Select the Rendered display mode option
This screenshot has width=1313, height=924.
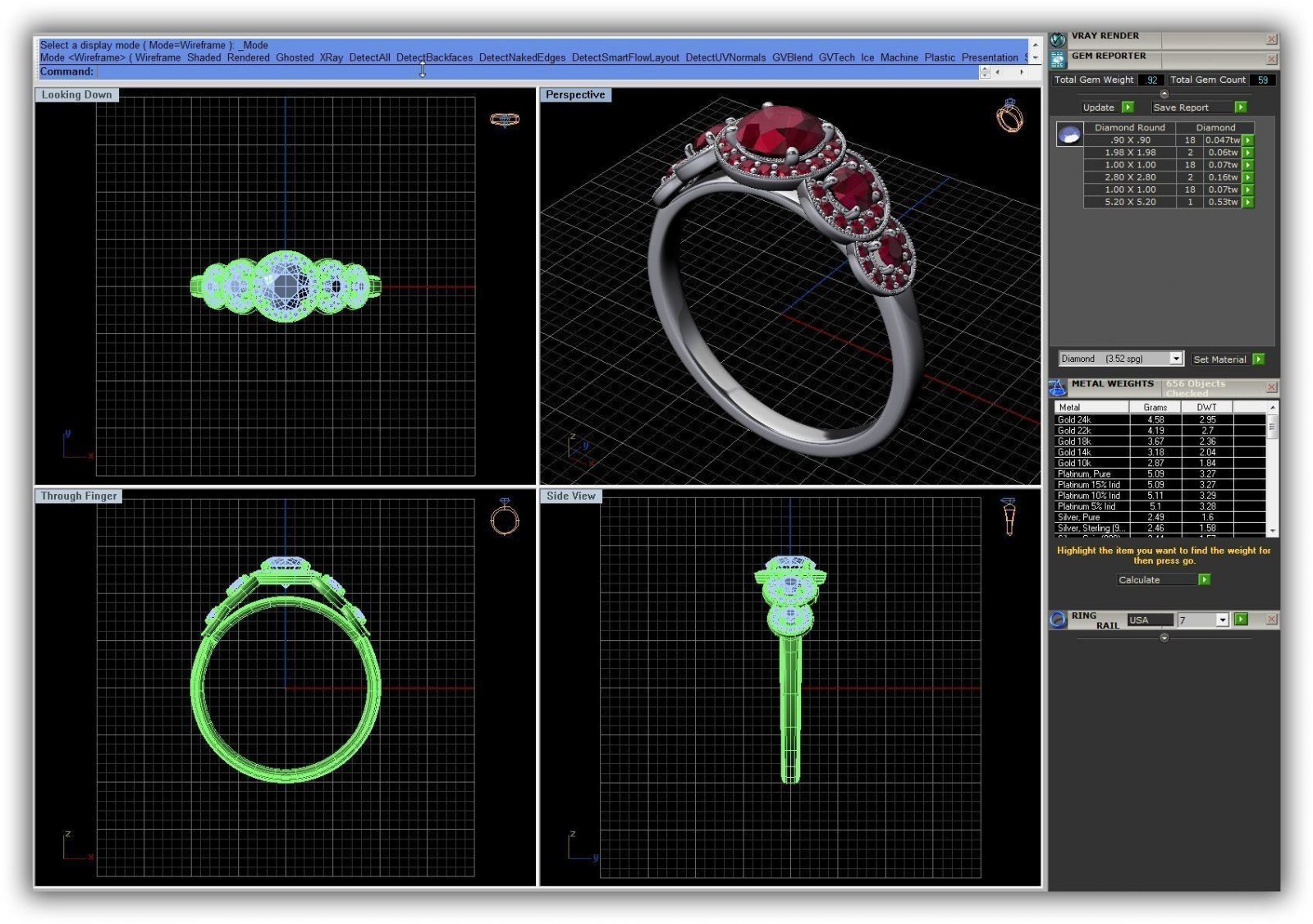click(x=248, y=57)
